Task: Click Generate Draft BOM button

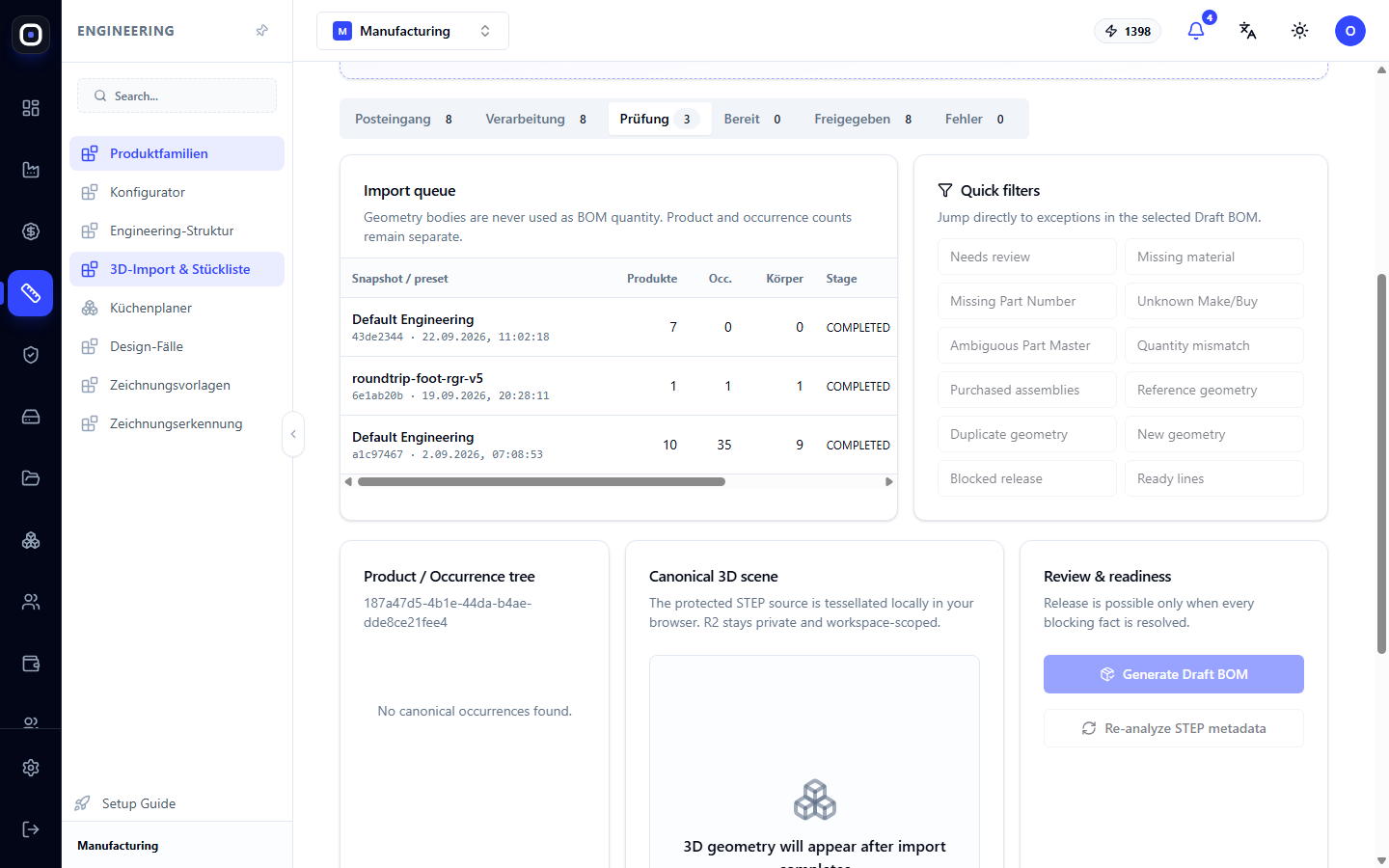Action: [1174, 674]
